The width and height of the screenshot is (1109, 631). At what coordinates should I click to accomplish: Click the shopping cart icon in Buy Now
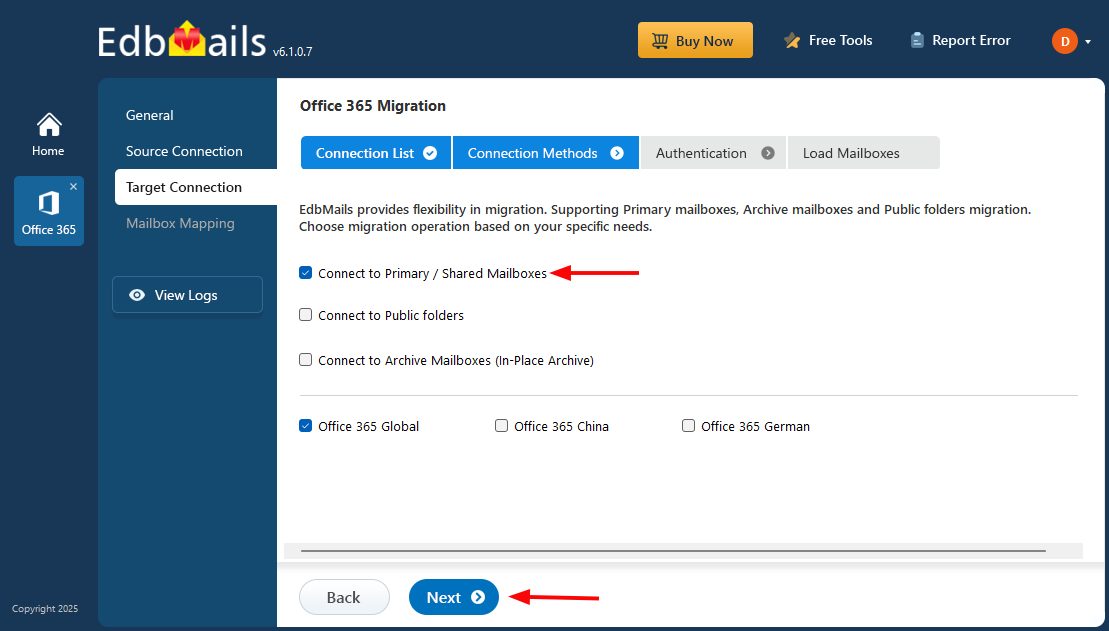pos(660,41)
